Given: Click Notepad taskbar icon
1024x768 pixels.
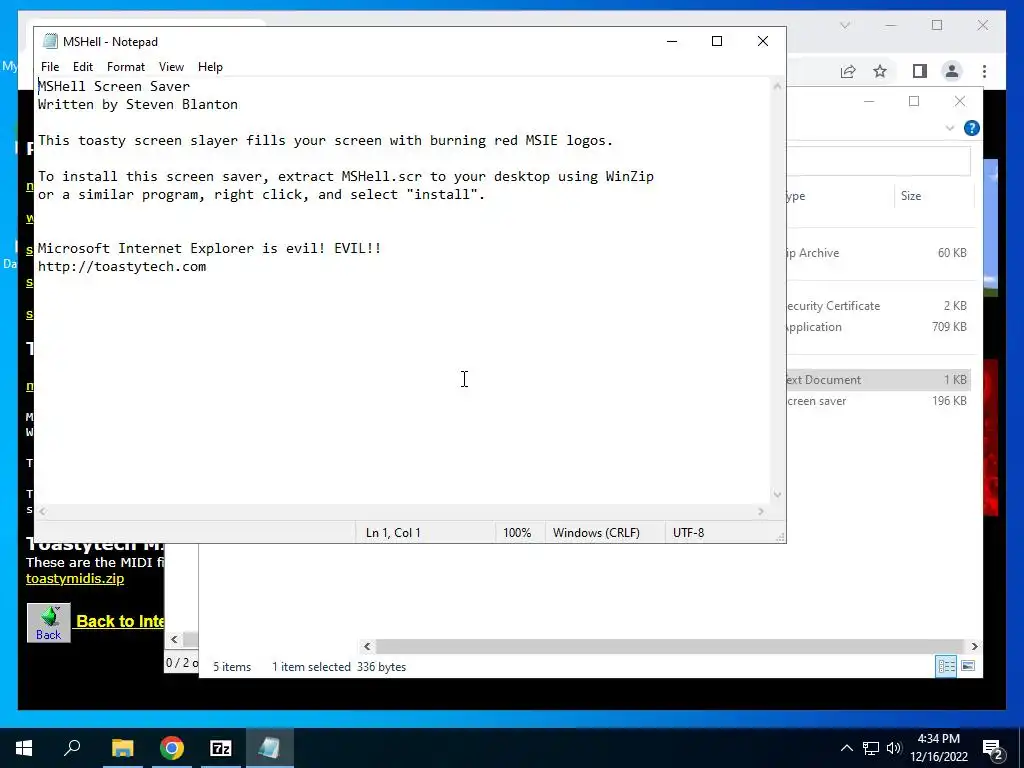Looking at the screenshot, I should pos(269,748).
